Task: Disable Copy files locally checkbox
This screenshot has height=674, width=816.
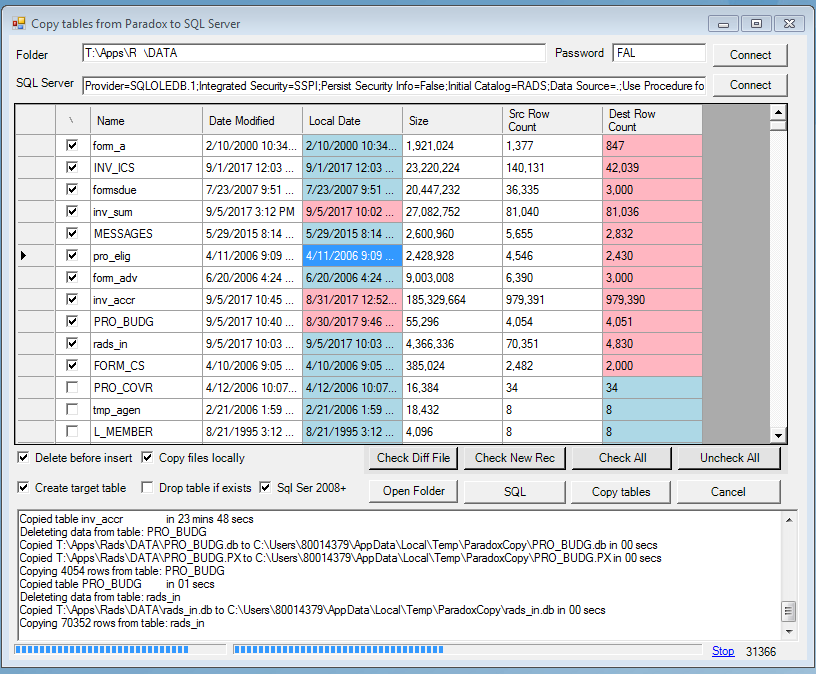Action: click(147, 457)
